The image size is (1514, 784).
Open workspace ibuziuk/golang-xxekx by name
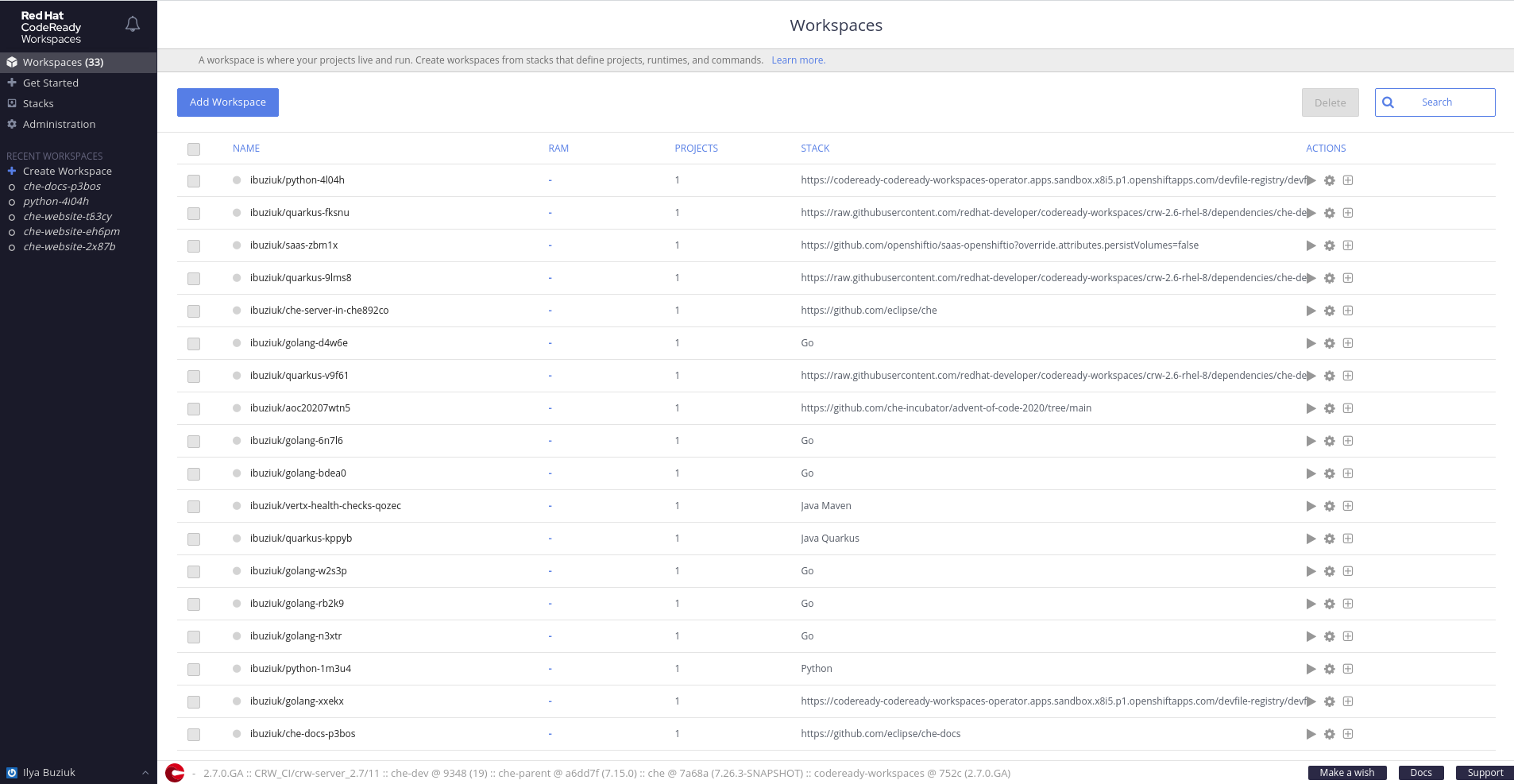click(x=297, y=701)
